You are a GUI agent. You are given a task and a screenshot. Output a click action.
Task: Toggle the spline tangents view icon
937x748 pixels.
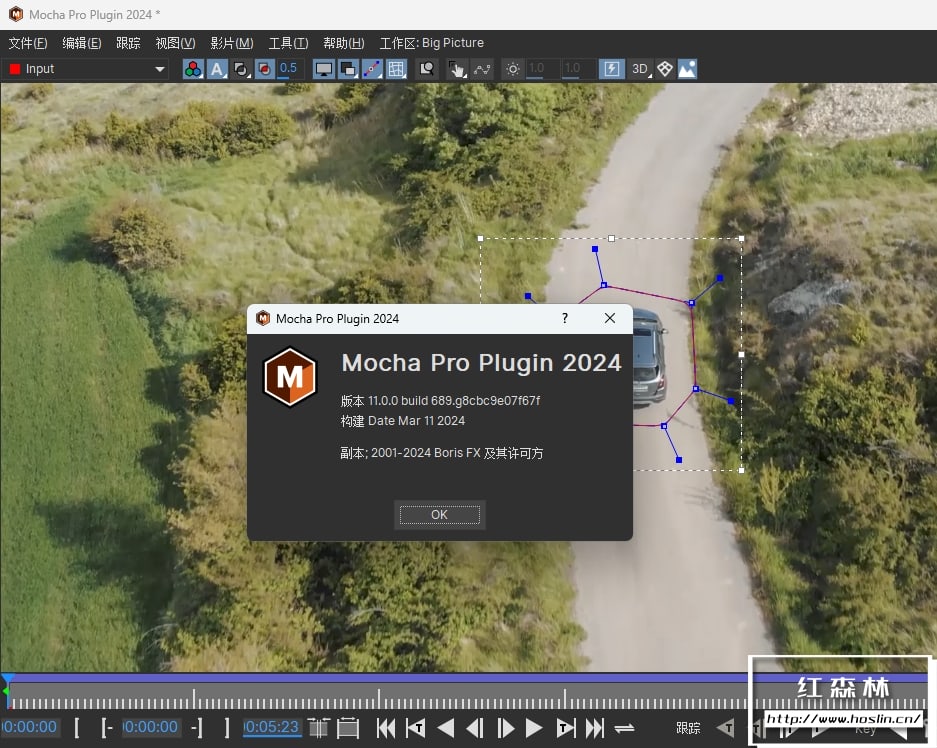pos(372,69)
